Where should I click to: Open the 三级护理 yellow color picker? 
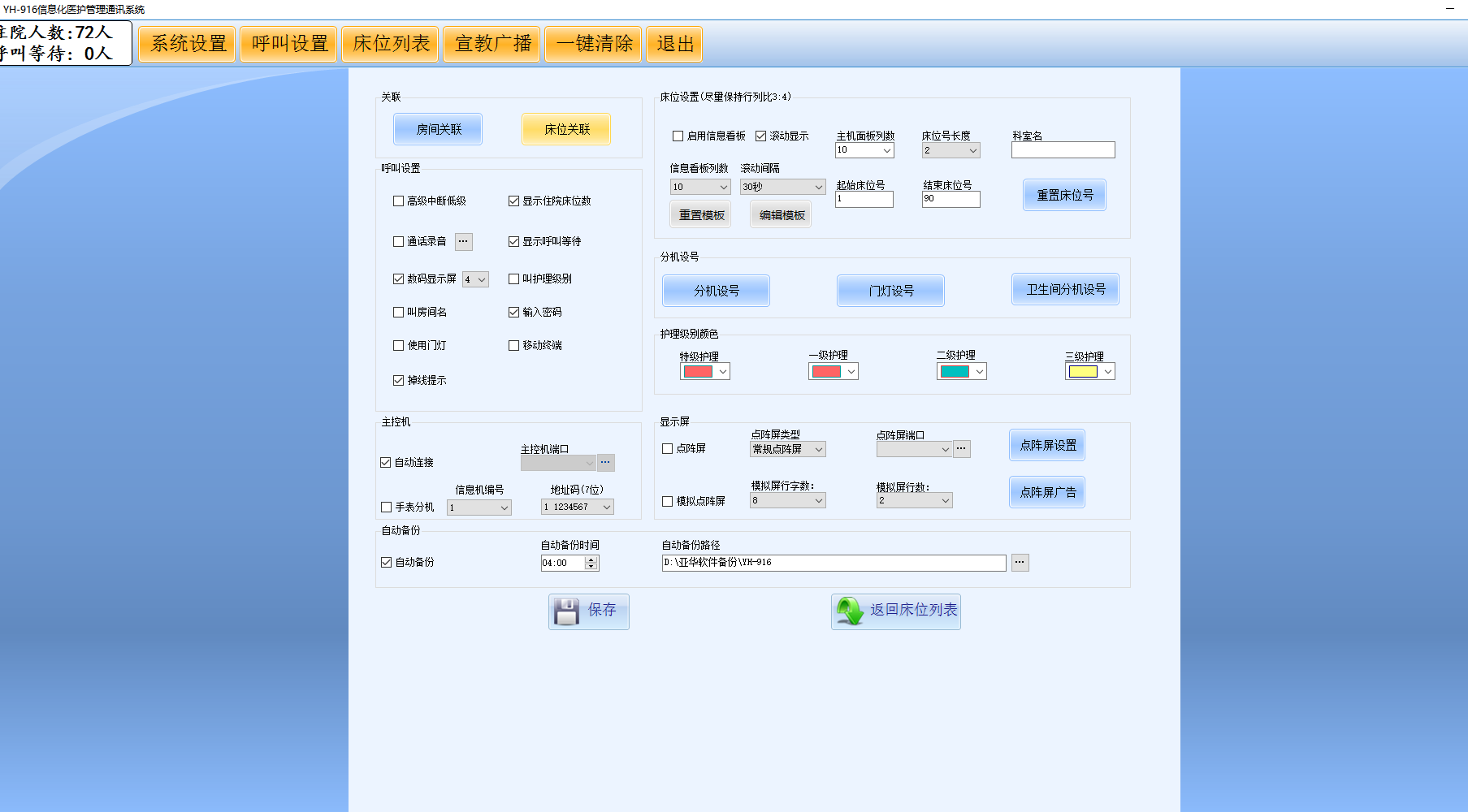1089,372
